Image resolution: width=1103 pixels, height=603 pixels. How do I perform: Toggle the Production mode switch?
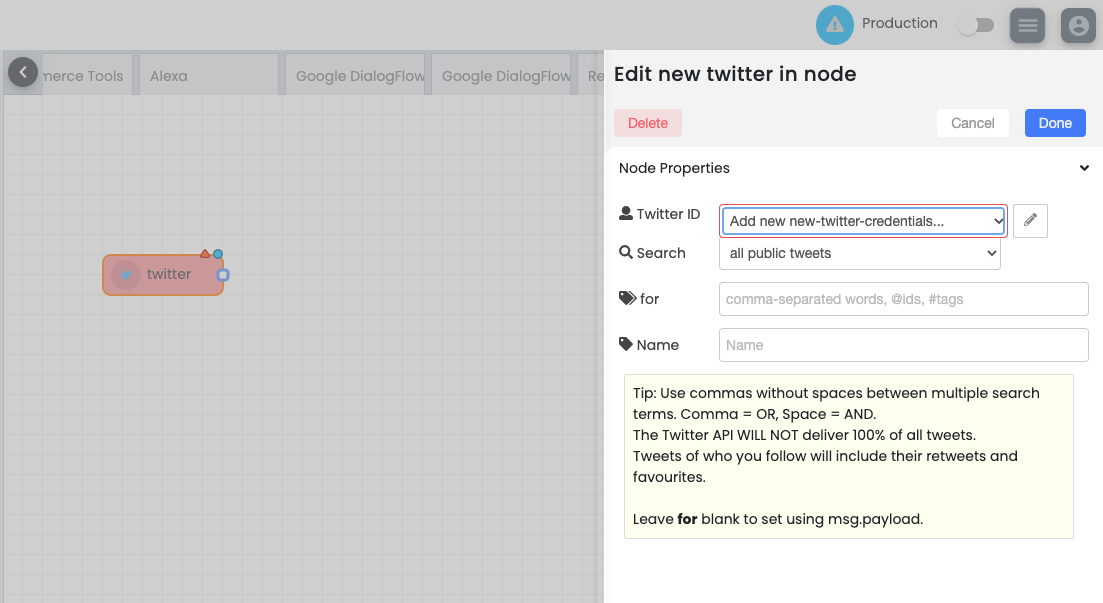click(x=976, y=25)
